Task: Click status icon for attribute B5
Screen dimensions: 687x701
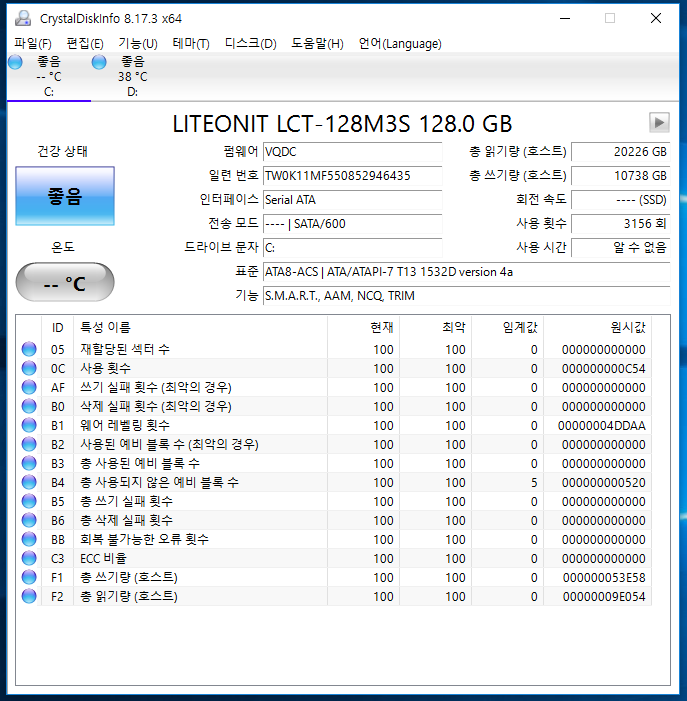Action: [x=29, y=501]
